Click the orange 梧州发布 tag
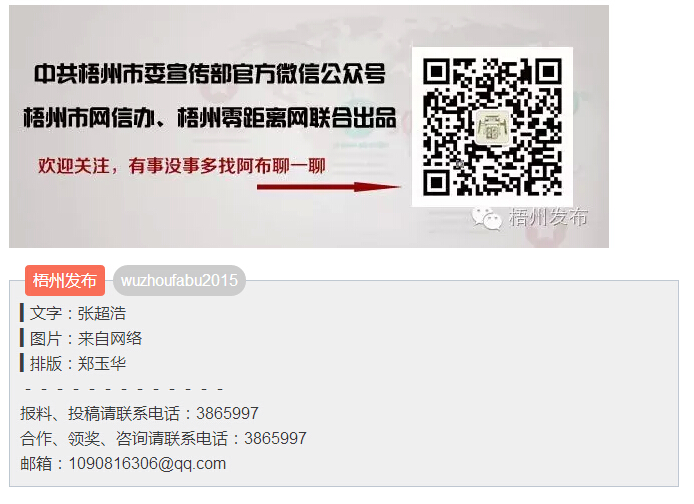The height and width of the screenshot is (504, 694). 65,280
